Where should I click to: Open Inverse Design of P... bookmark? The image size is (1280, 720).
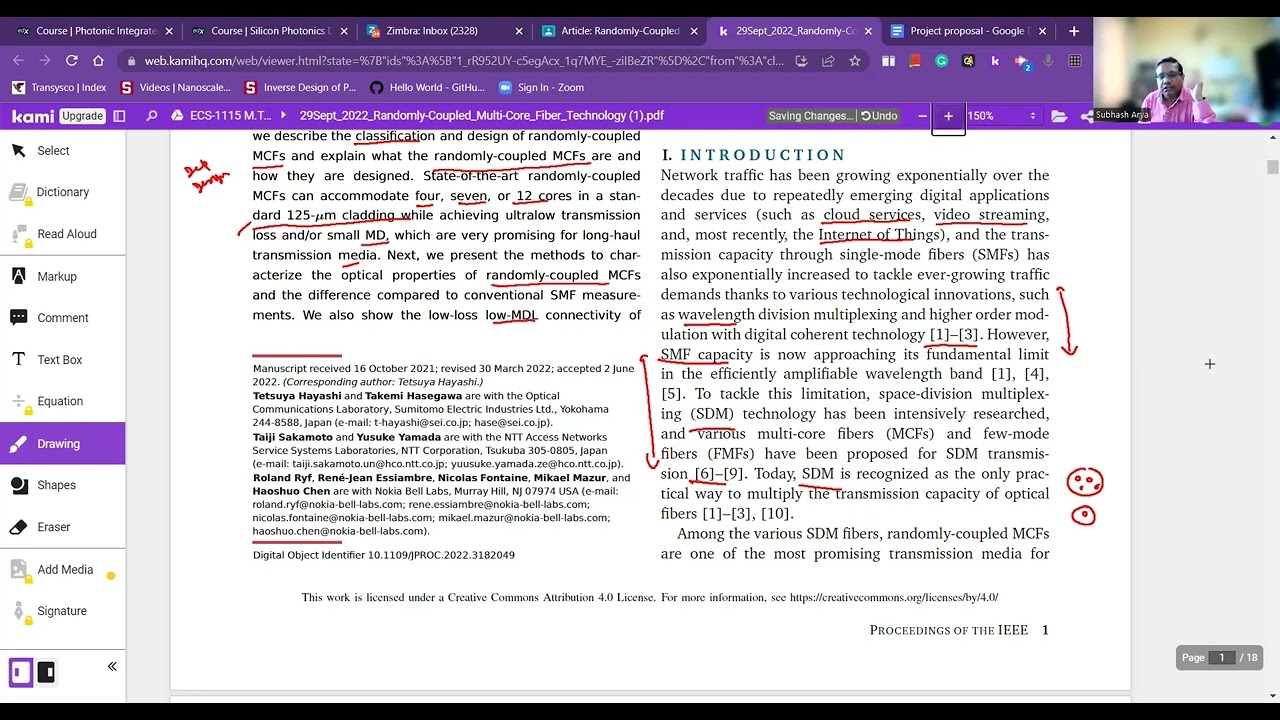coord(300,88)
